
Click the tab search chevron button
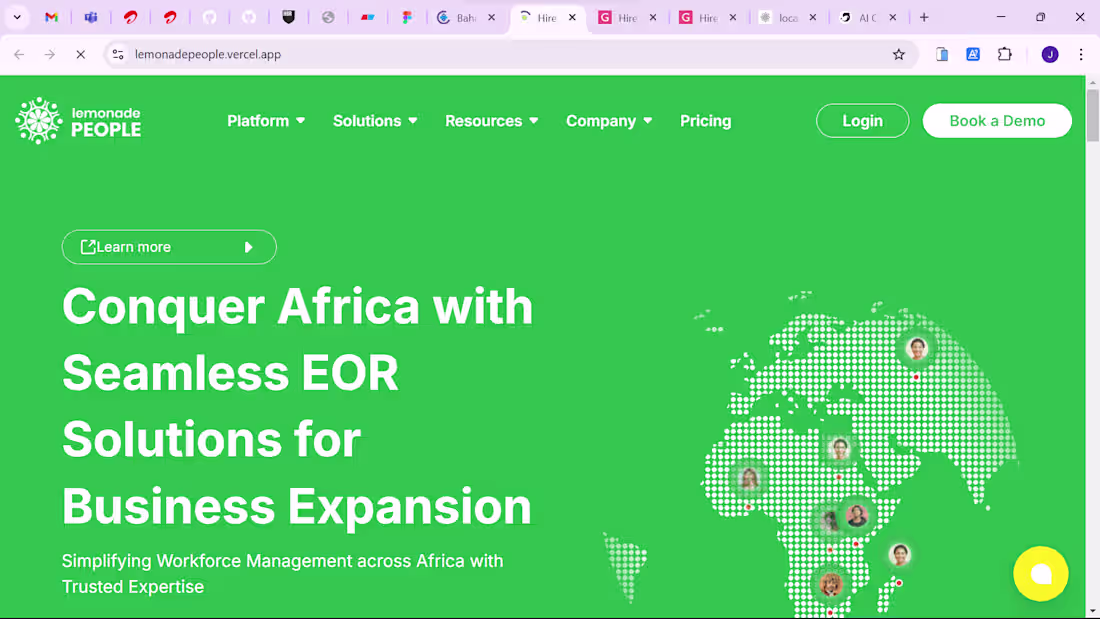coord(17,18)
